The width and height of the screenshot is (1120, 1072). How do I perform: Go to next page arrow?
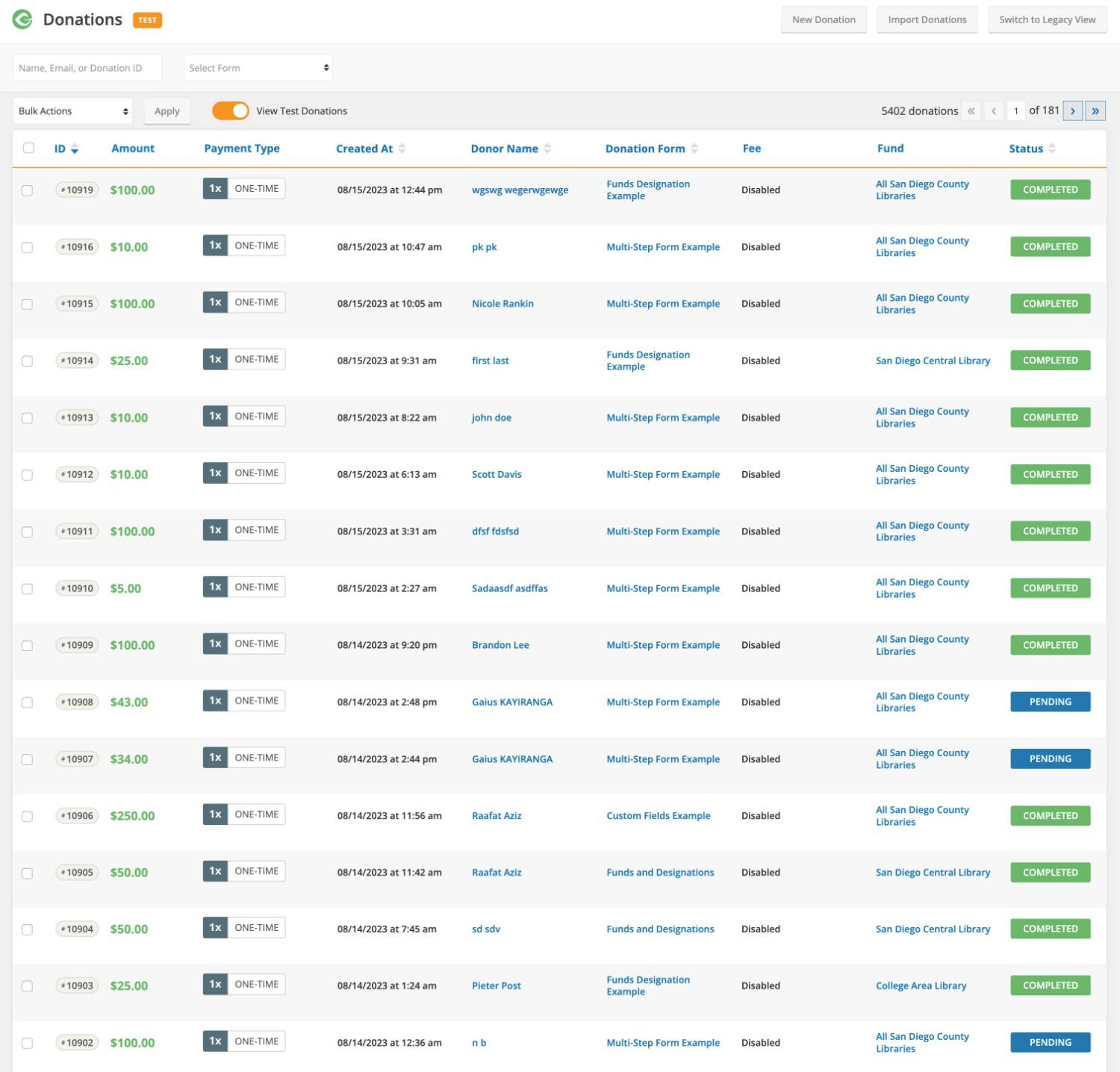pyautogui.click(x=1072, y=110)
